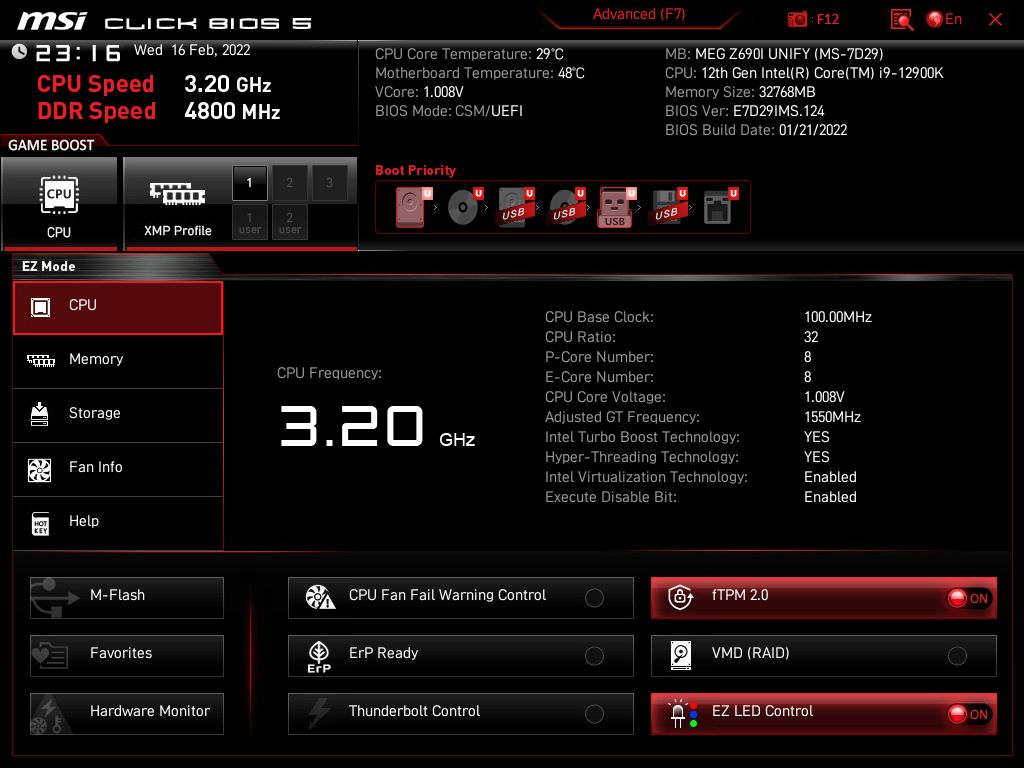Select the USB floppy boot device icon
This screenshot has width=1024, height=768.
[x=668, y=207]
